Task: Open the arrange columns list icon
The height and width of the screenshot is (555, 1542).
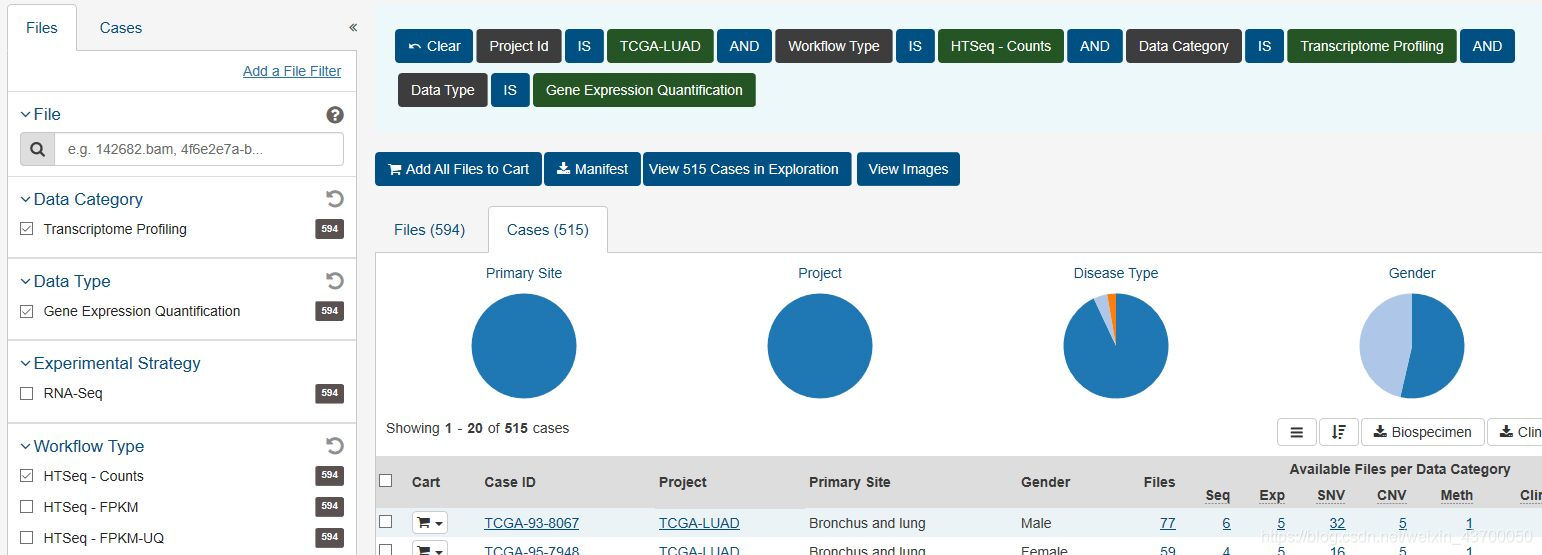Action: pyautogui.click(x=1296, y=432)
